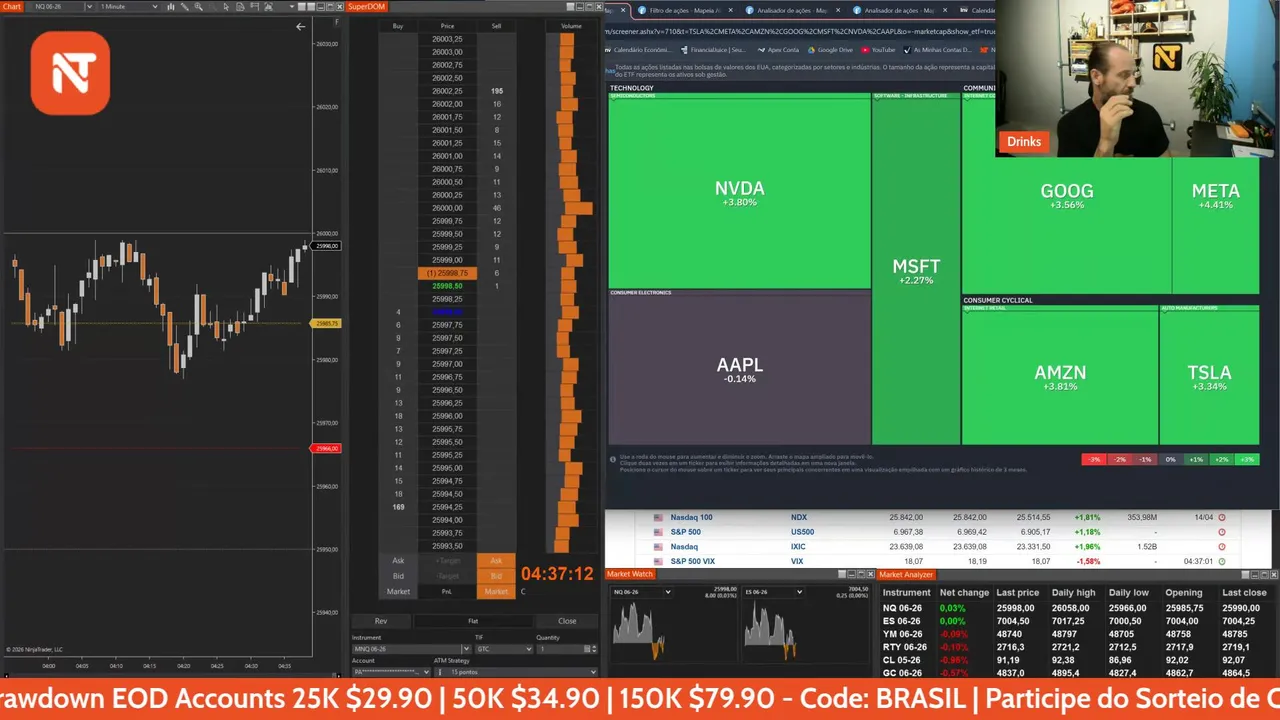This screenshot has width=1280, height=720.
Task: Open the ATM Strategy 15 pontos dropdown
Action: point(516,672)
